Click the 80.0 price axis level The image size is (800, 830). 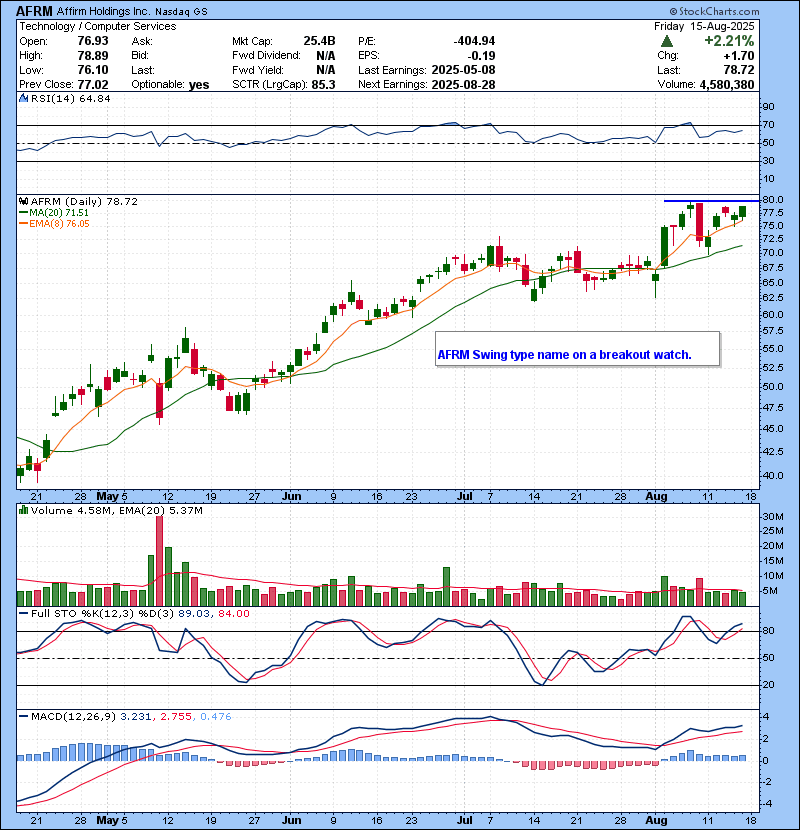pyautogui.click(x=773, y=200)
